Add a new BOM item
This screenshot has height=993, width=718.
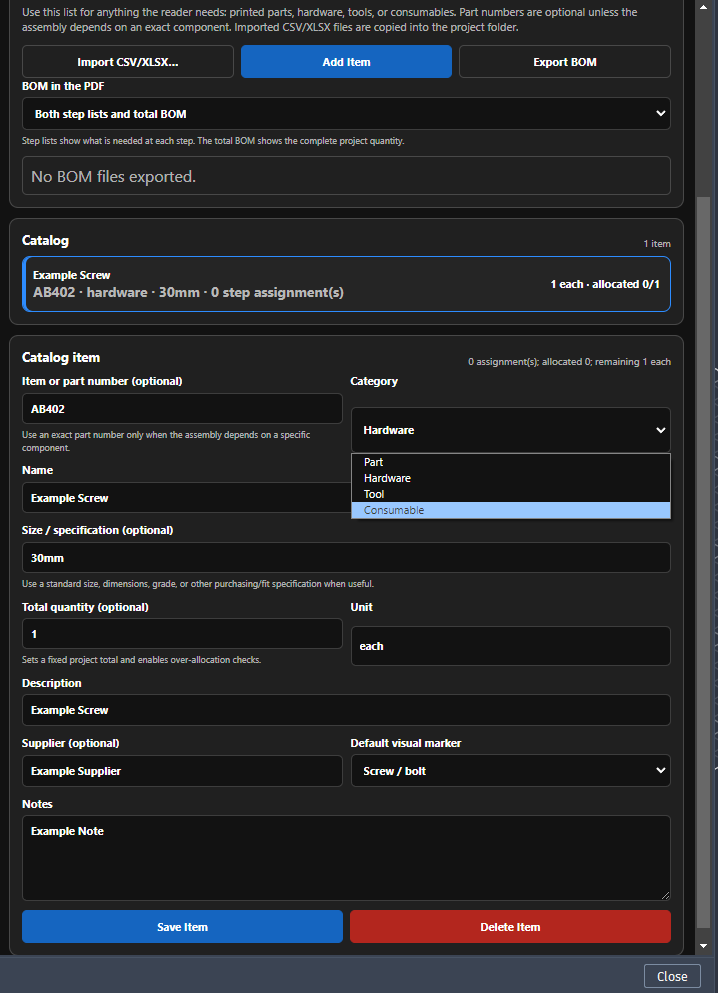[346, 61]
